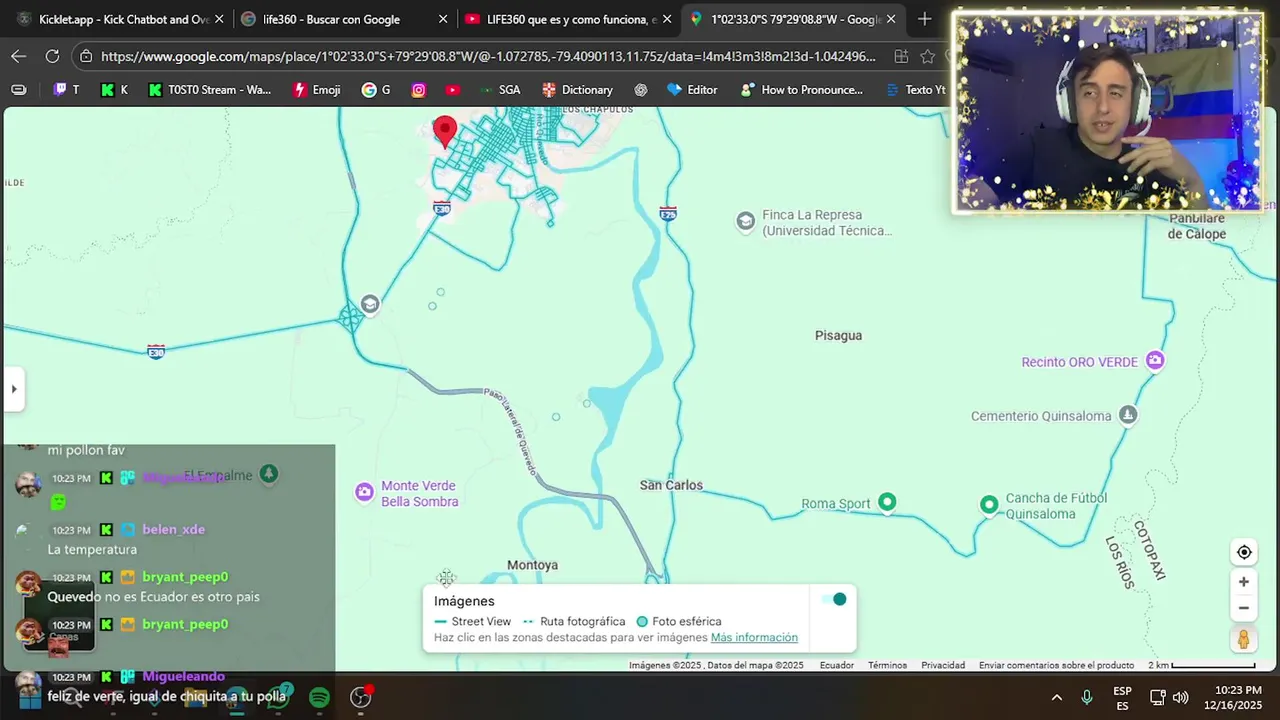Click the San Carlos town label

671,485
